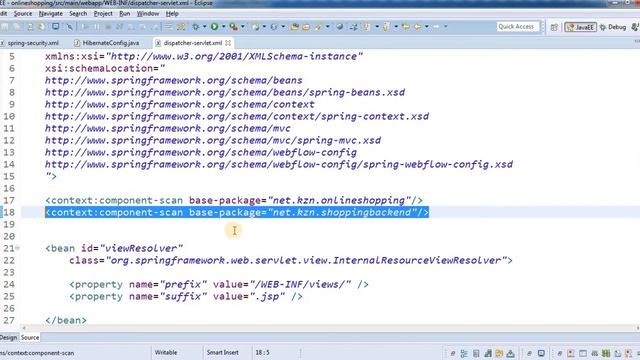
Task: Click the XML file icon on the dispatcher-servlet.xml tab
Action: pyautogui.click(x=158, y=43)
